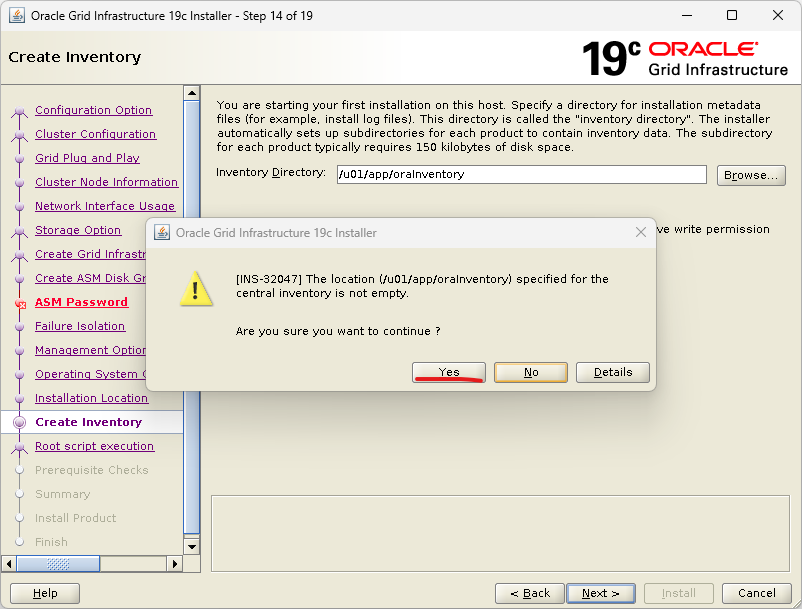Navigate to Operating System Groups step

[91, 374]
